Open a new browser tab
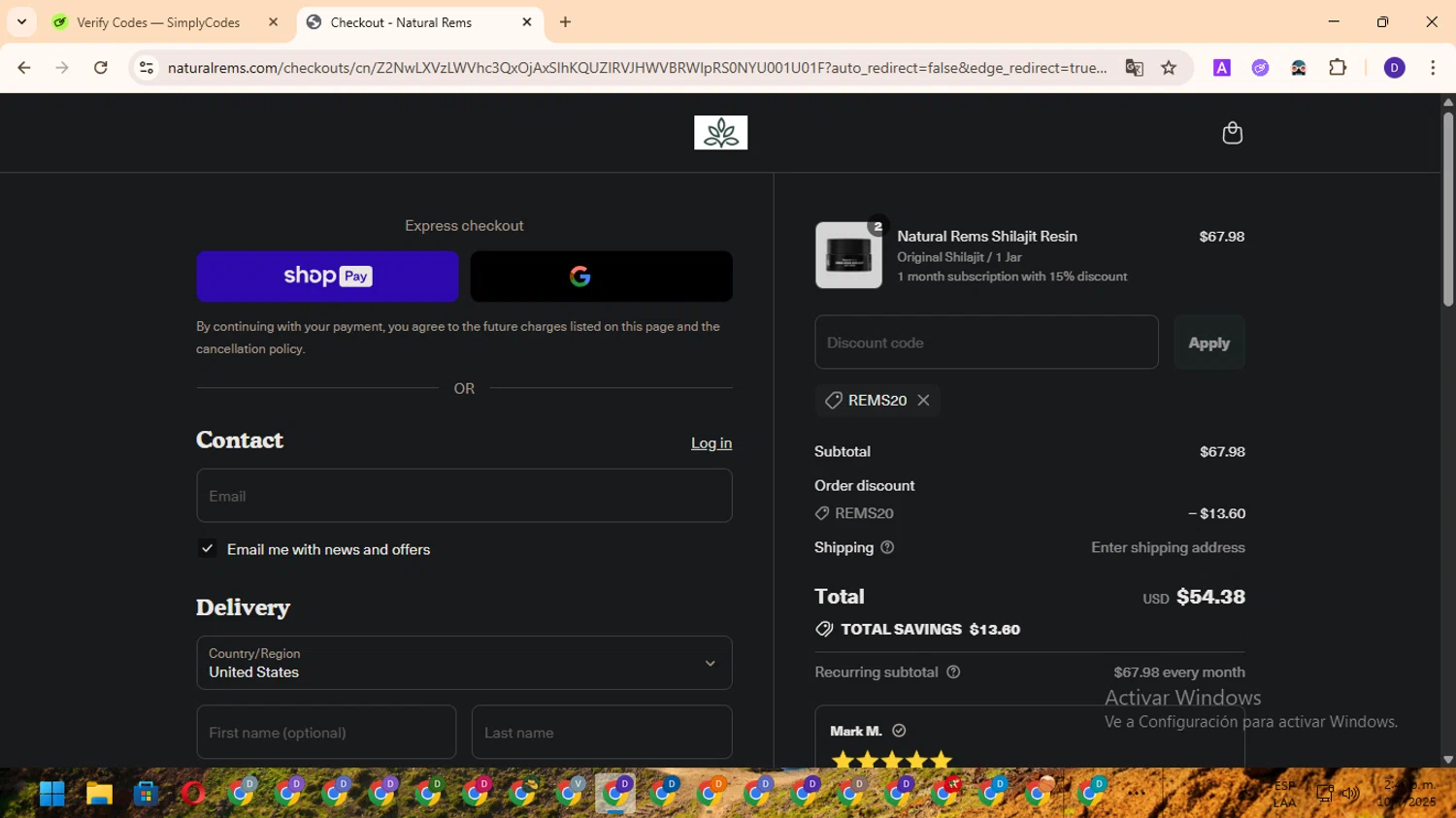Image resolution: width=1456 pixels, height=818 pixels. (x=566, y=22)
